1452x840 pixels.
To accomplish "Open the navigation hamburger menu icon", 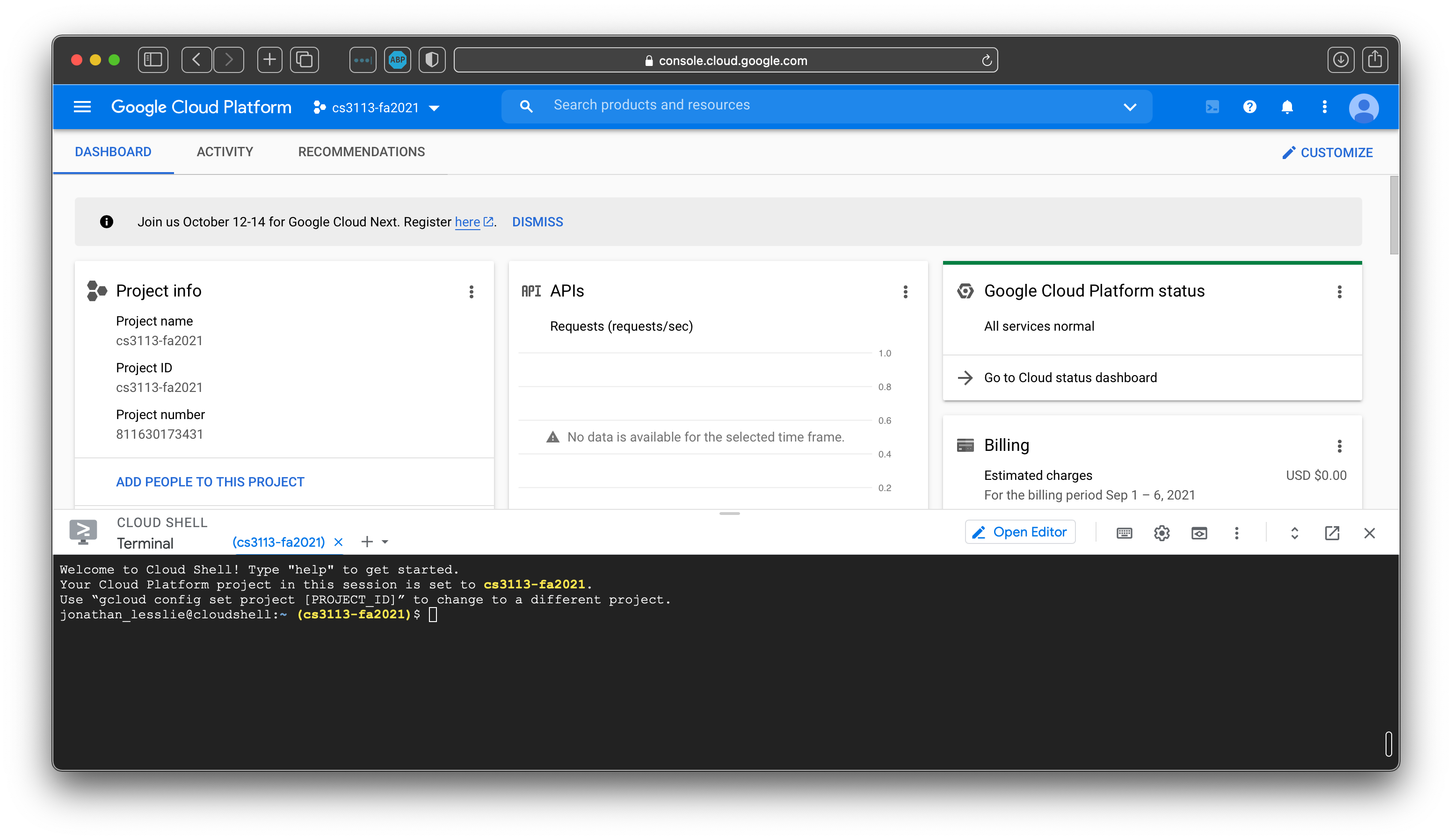I will point(83,107).
